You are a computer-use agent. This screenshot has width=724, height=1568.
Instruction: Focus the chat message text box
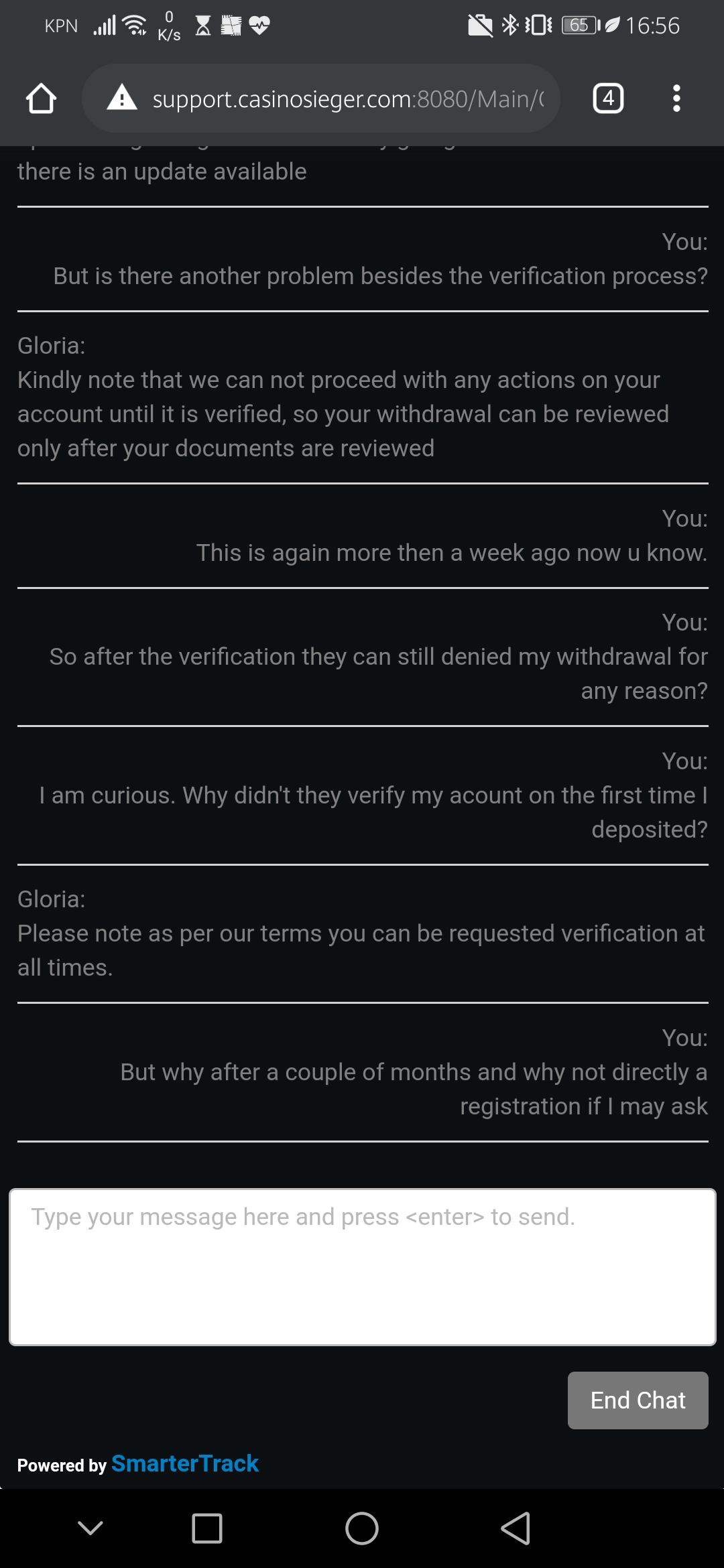pos(362,1266)
